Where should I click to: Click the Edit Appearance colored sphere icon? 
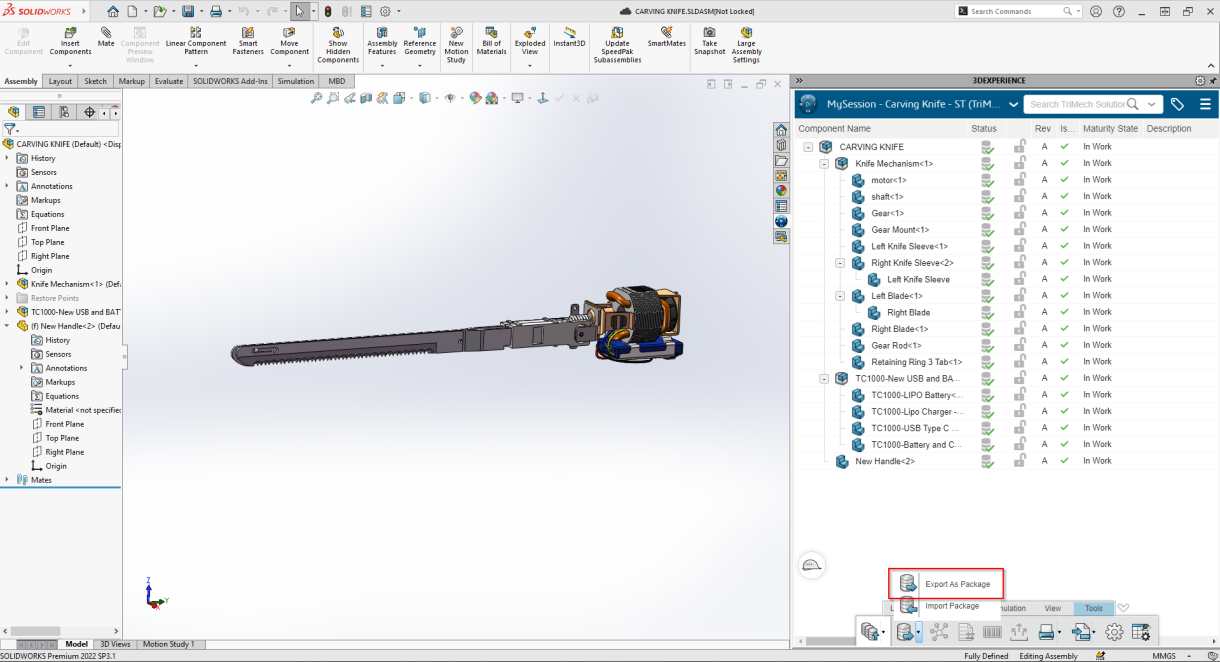[476, 98]
